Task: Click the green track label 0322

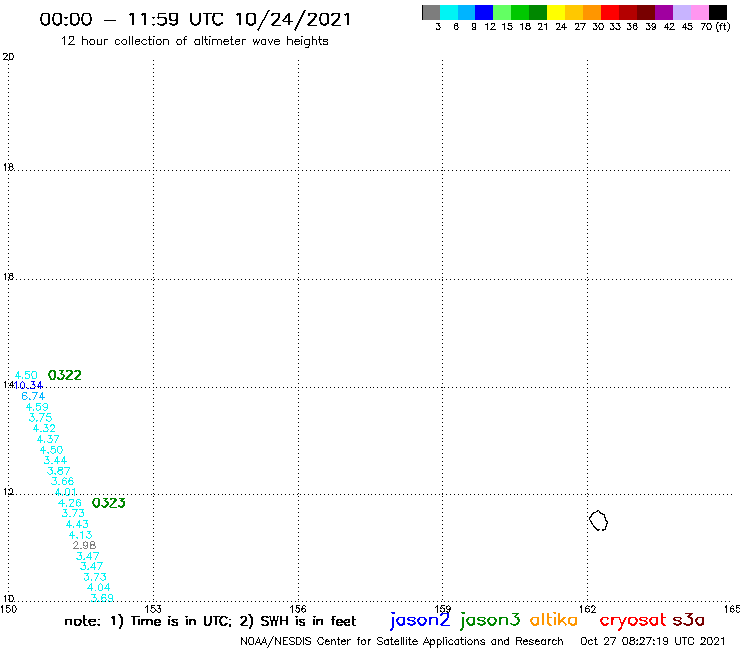Action: (65, 375)
